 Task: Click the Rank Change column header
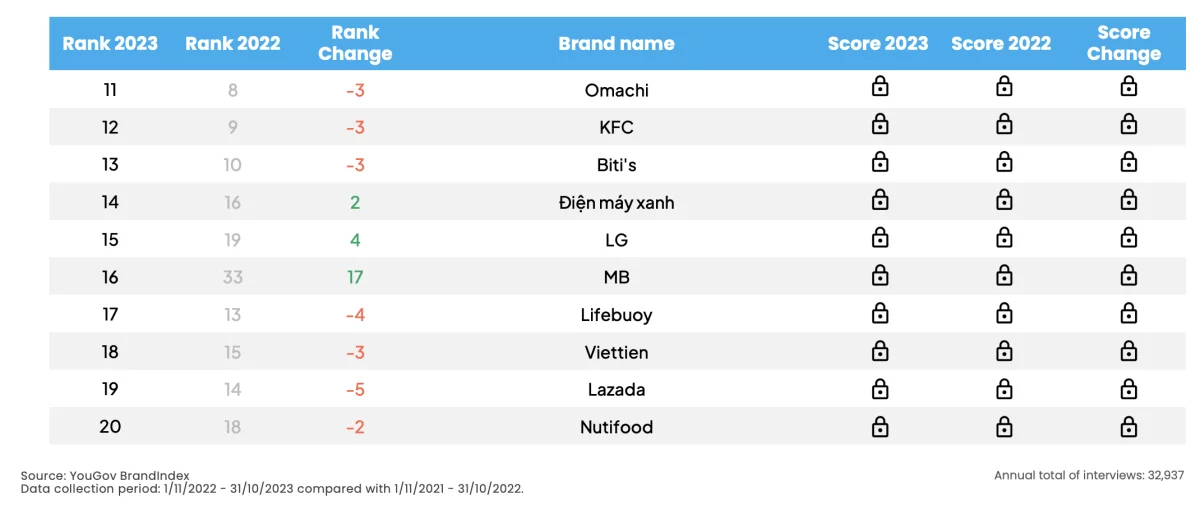pyautogui.click(x=355, y=43)
